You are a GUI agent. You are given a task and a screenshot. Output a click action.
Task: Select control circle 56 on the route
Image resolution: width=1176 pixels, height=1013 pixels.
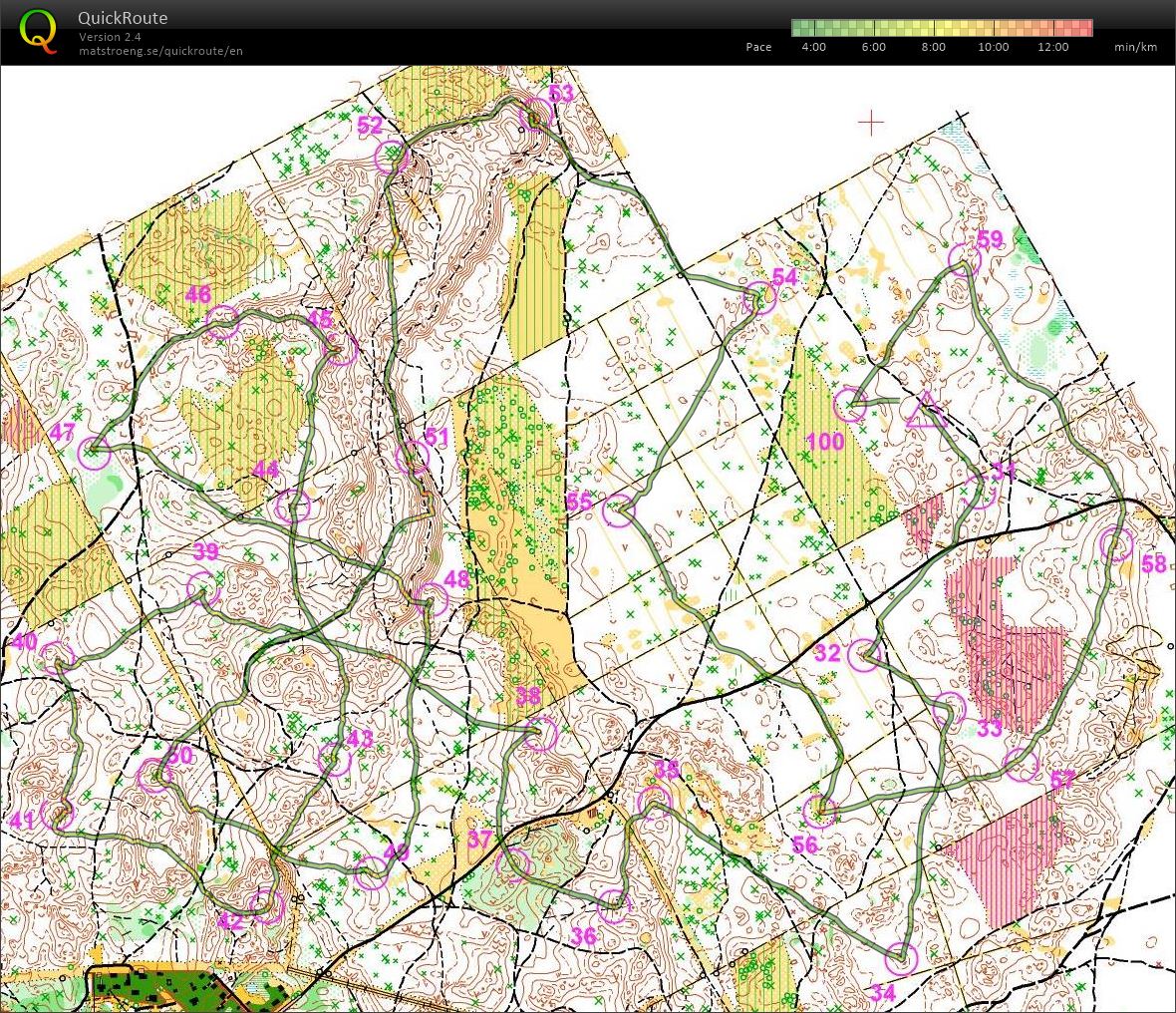point(820,811)
